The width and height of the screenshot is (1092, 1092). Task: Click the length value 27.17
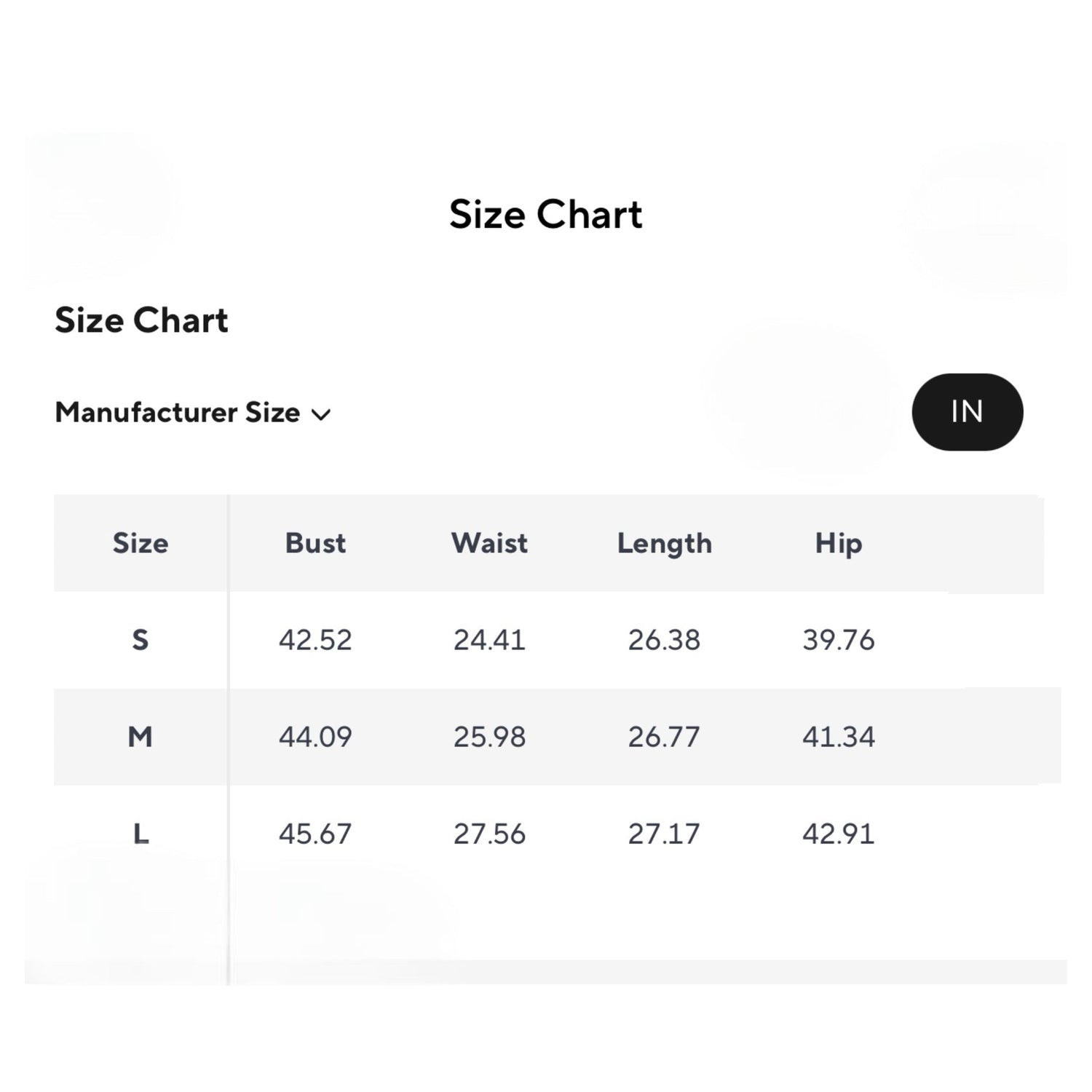pyautogui.click(x=664, y=834)
